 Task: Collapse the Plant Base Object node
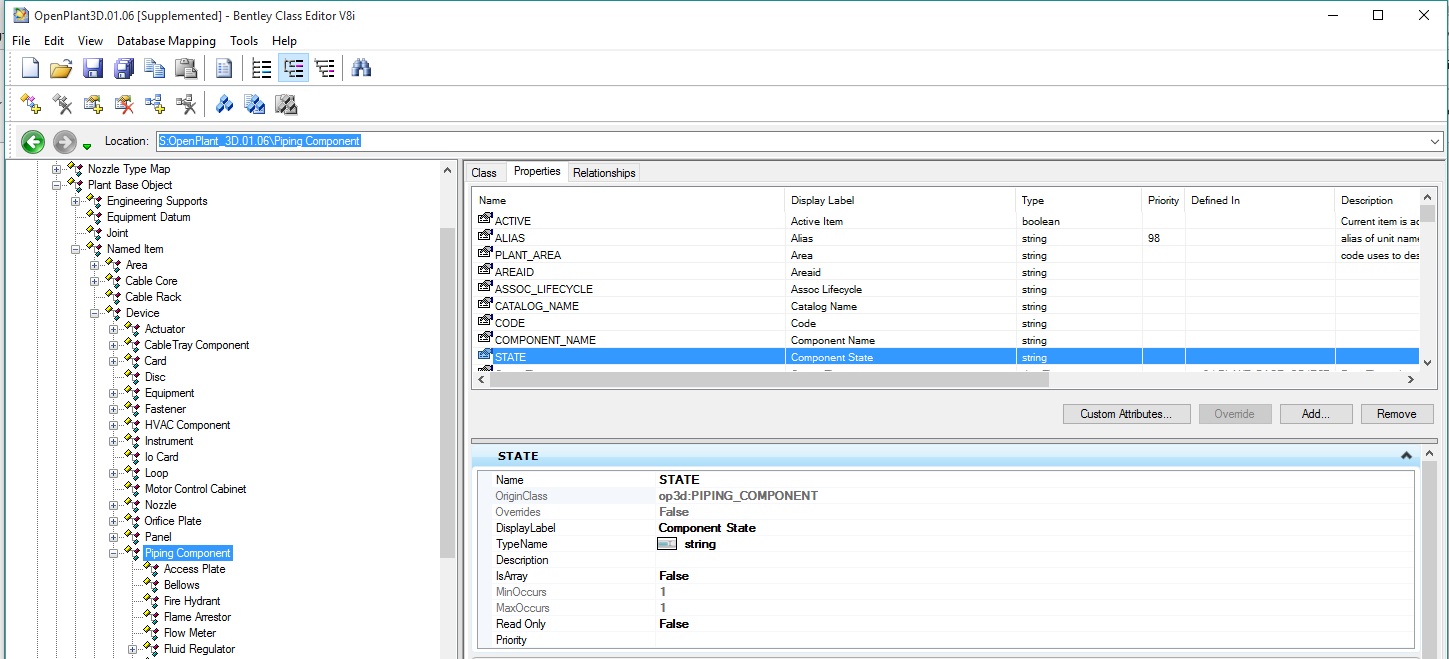pyautogui.click(x=57, y=185)
